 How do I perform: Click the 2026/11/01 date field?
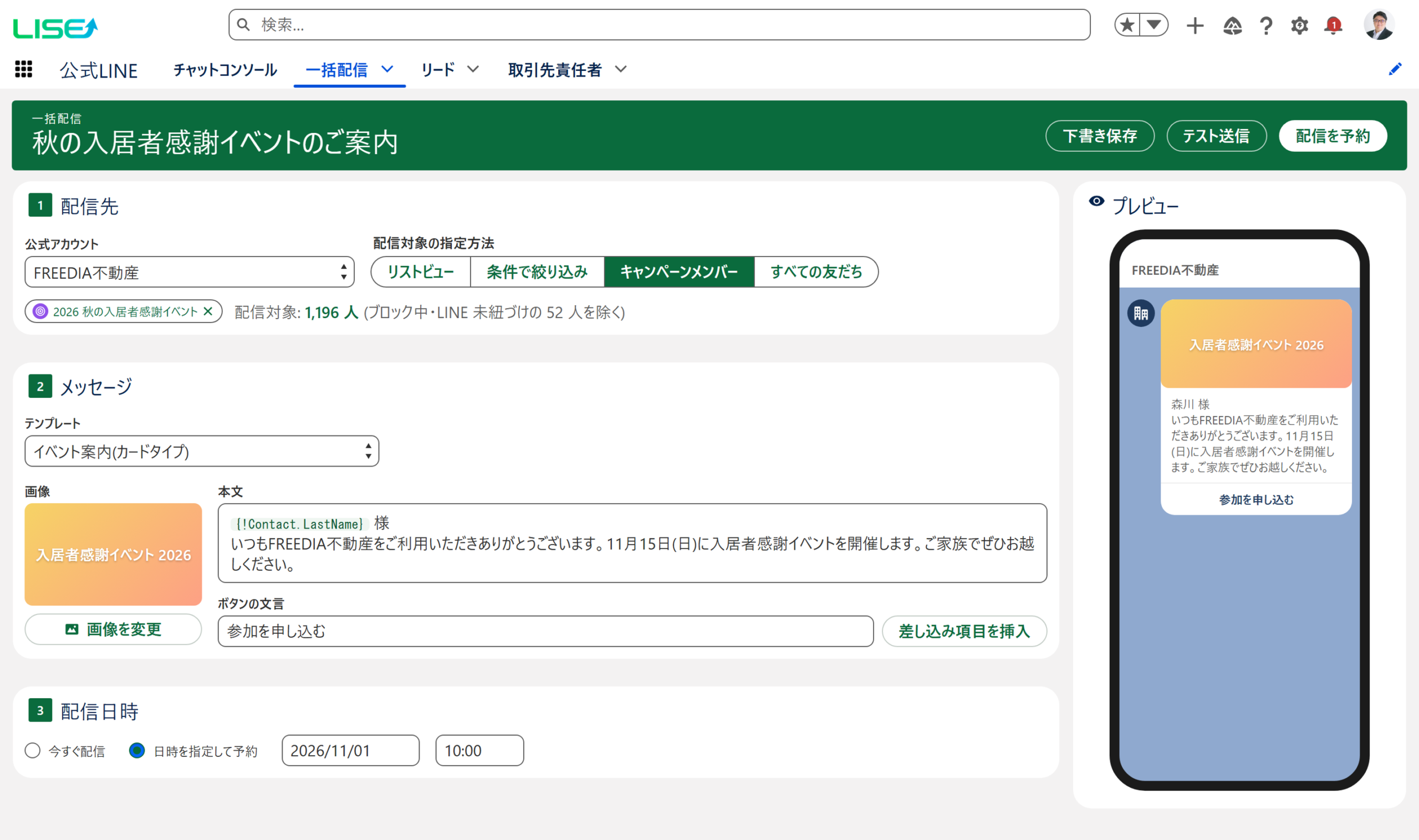pos(350,751)
